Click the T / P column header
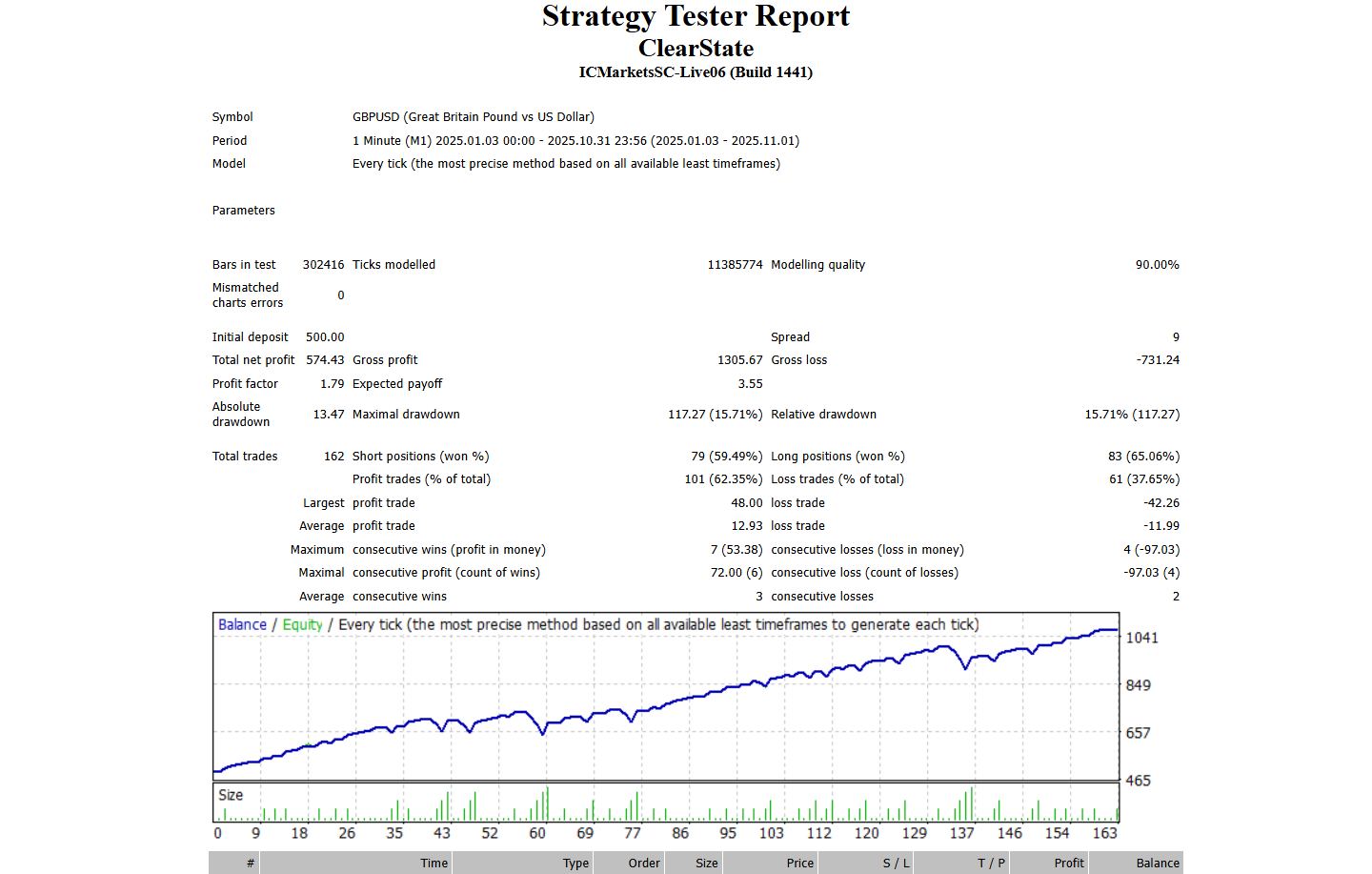Screen dimensions: 1372x874 click(991, 864)
